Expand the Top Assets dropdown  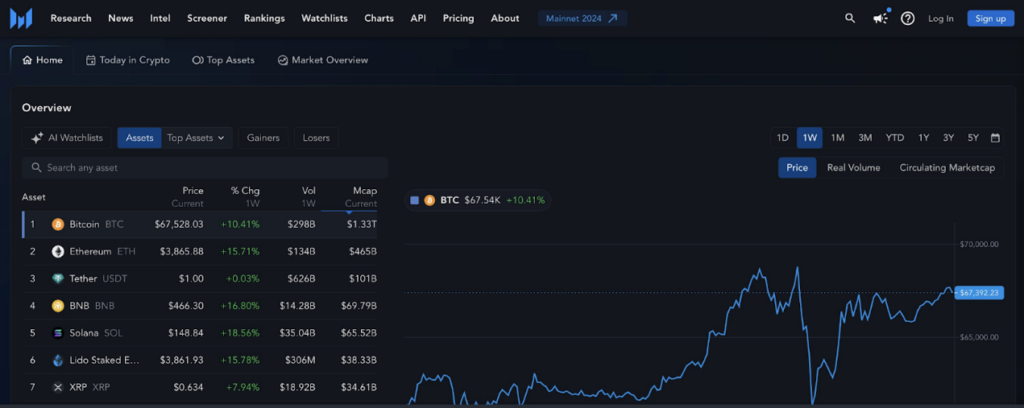(196, 138)
